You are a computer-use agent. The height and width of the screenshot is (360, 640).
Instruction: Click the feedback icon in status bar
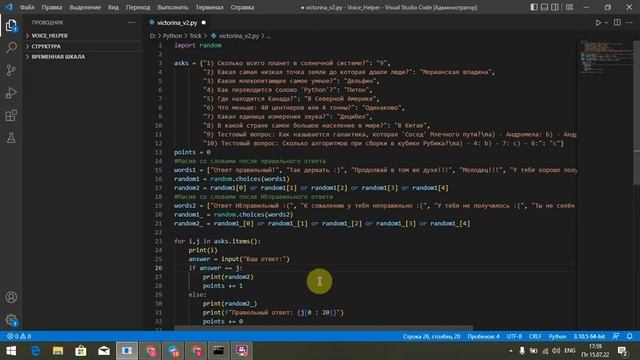616,336
